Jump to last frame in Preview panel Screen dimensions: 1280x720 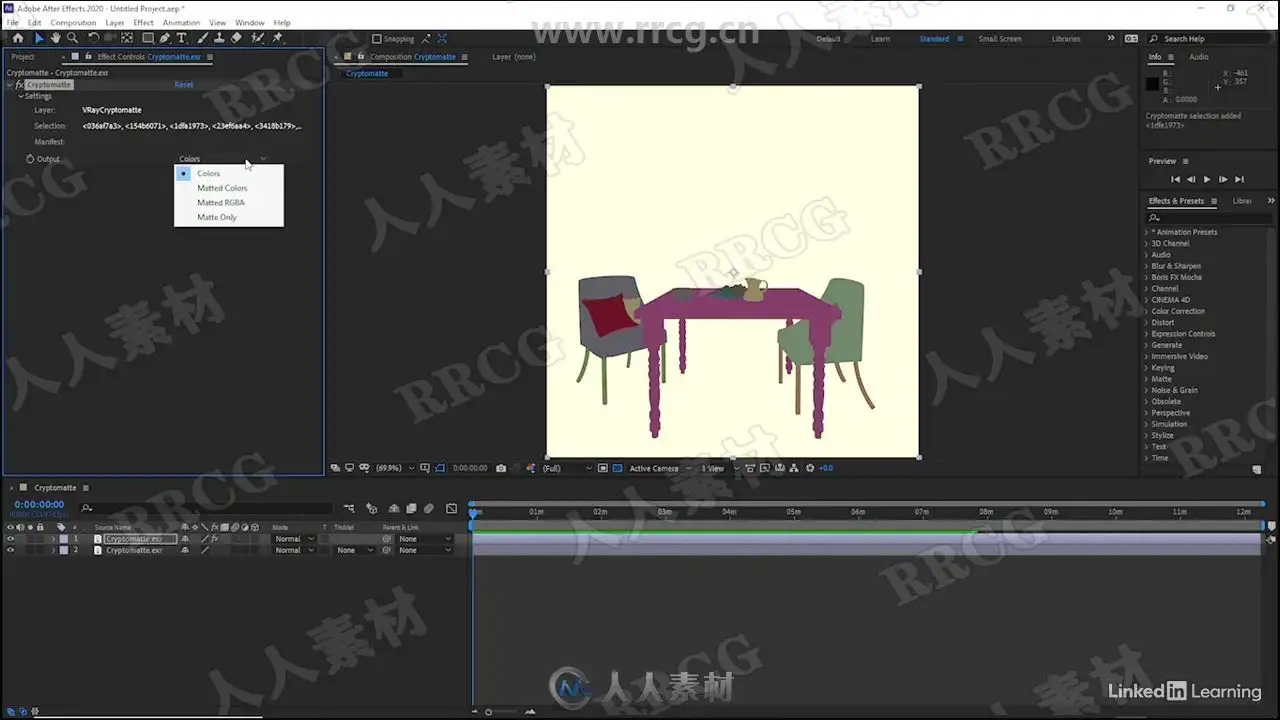[x=1239, y=179]
